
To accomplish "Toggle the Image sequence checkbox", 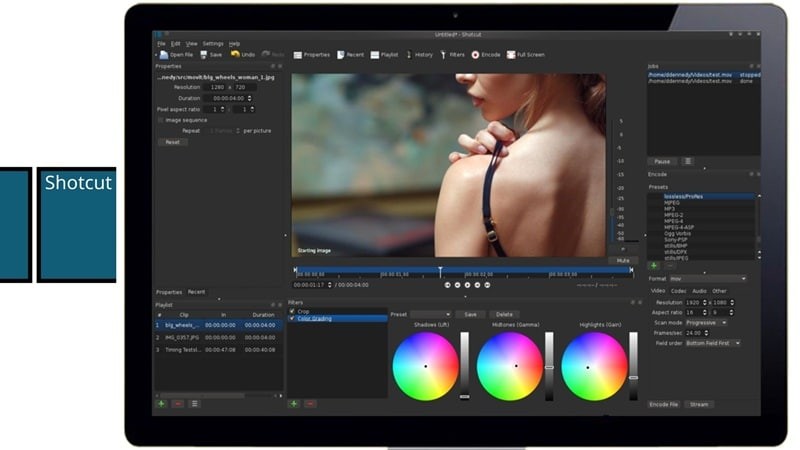I will (161, 120).
